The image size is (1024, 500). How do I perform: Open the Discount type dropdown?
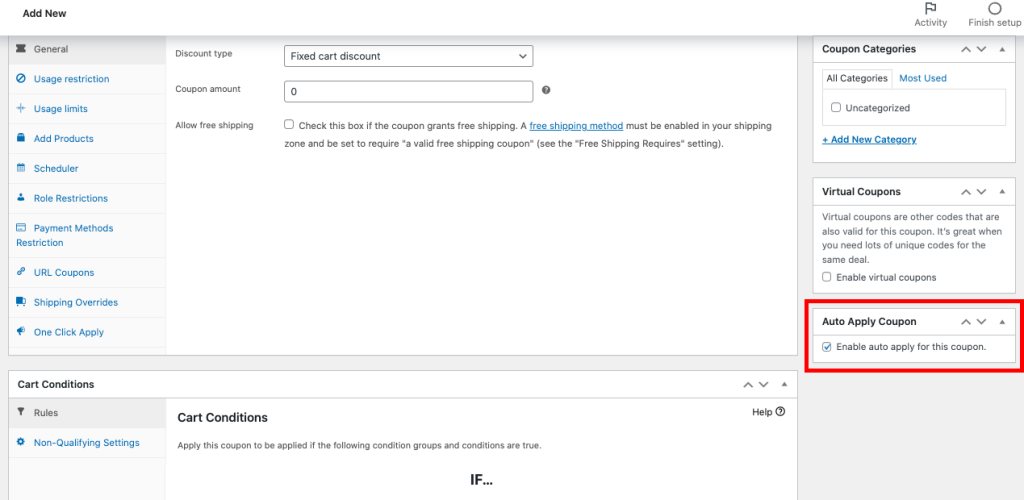click(x=409, y=56)
